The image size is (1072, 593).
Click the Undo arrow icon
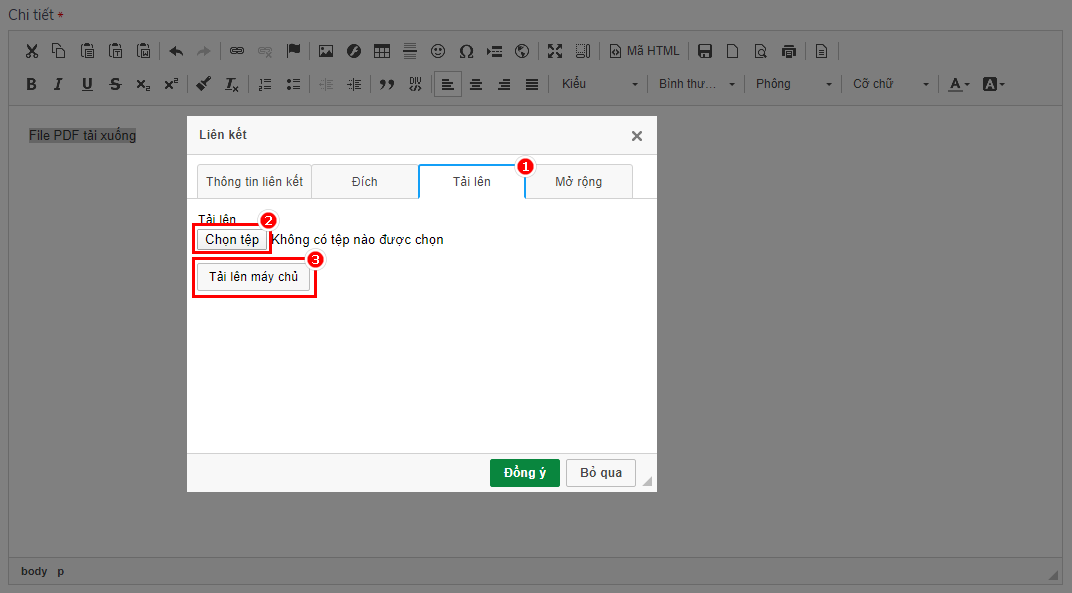pyautogui.click(x=176, y=51)
